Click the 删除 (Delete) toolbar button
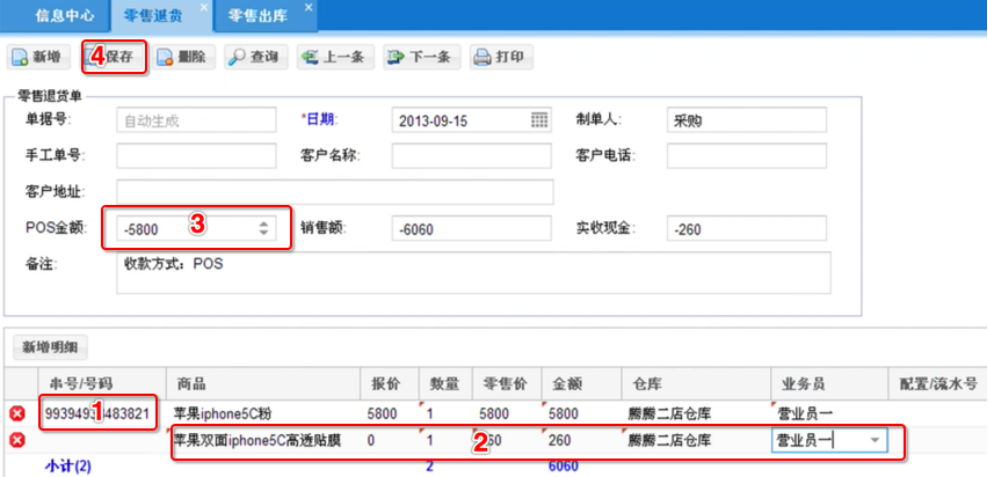Screen dimensions: 988x477 pos(182,57)
